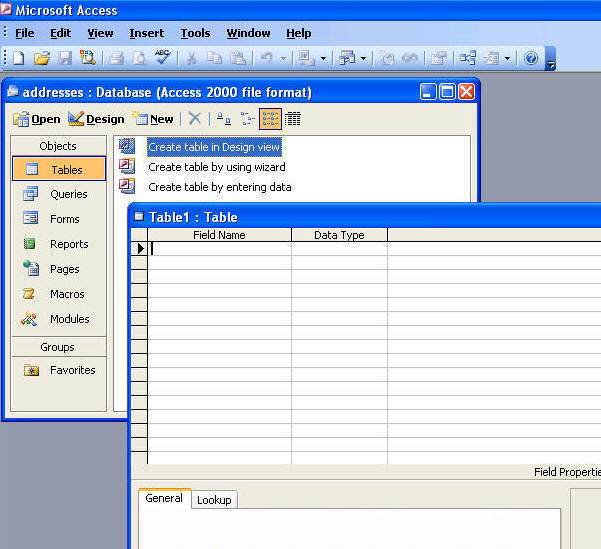Click the Groups bar header
This screenshot has width=601, height=549.
pos(58,347)
